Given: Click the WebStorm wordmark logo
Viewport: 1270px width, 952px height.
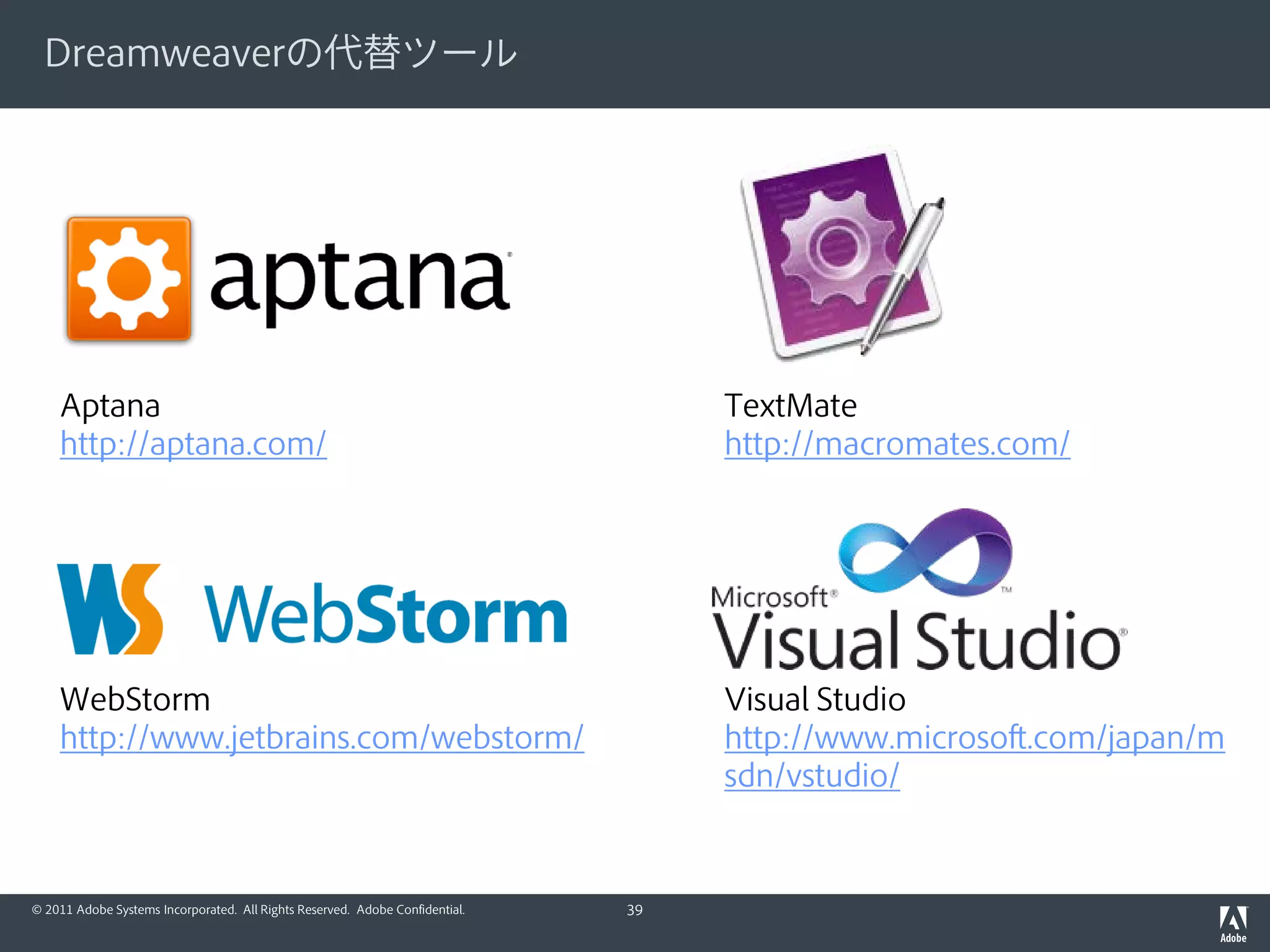Looking at the screenshot, I should point(386,614).
